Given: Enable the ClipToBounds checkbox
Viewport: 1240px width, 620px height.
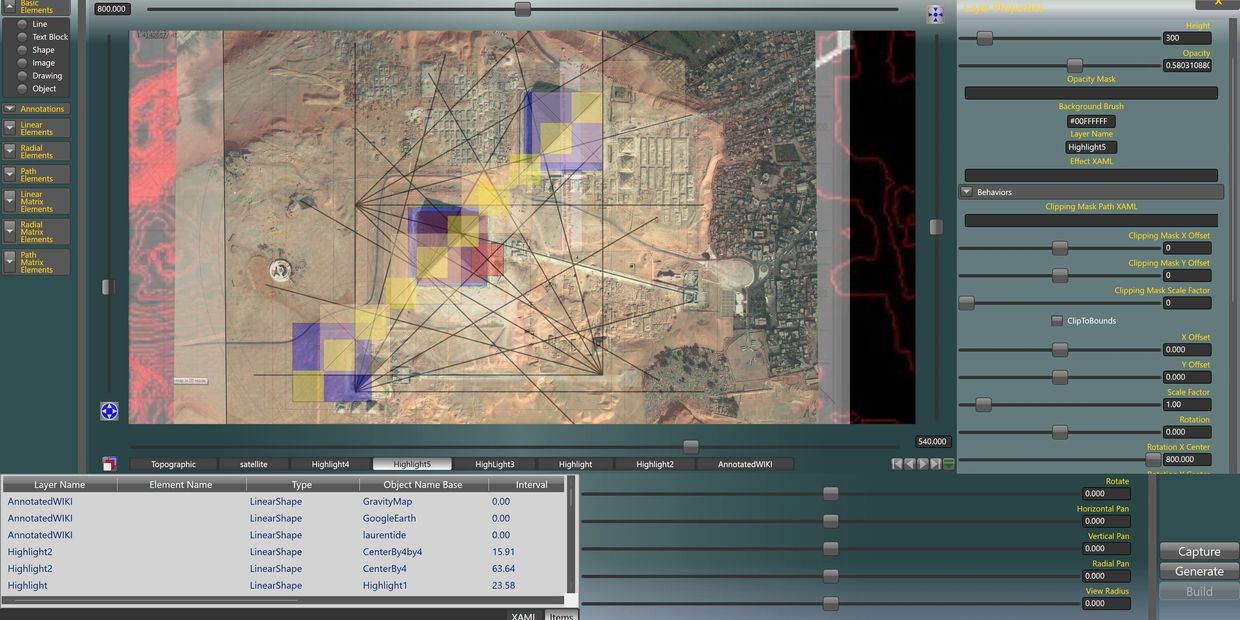Looking at the screenshot, I should (x=1057, y=321).
